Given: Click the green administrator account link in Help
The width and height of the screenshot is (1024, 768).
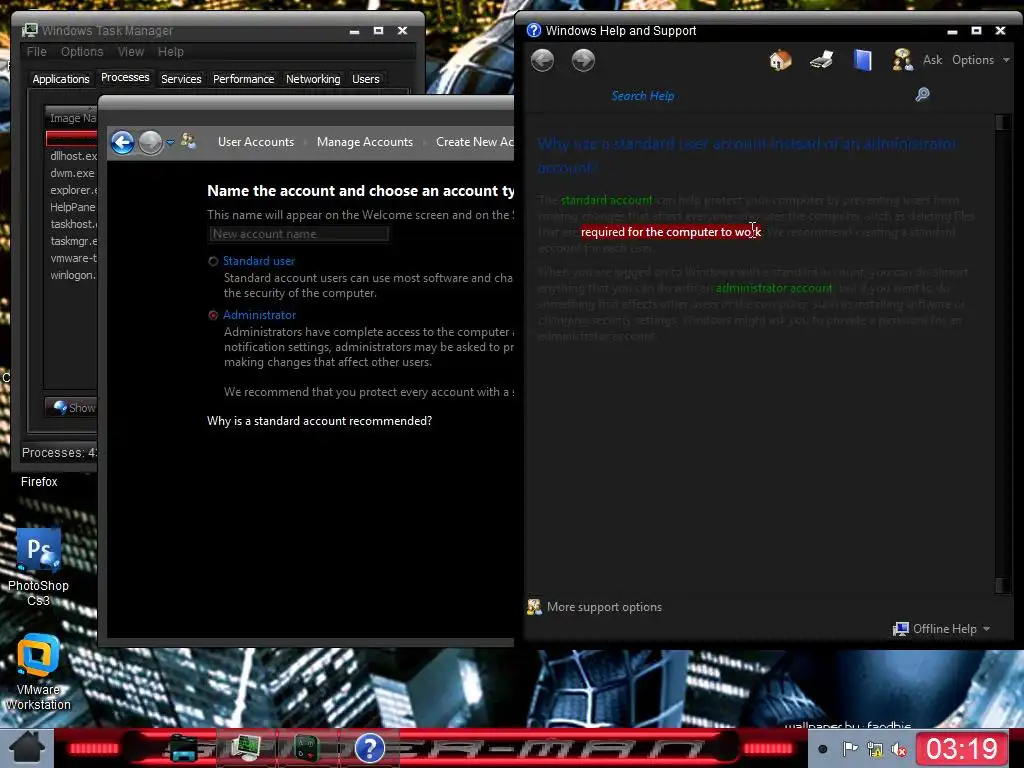Looking at the screenshot, I should click(x=774, y=288).
